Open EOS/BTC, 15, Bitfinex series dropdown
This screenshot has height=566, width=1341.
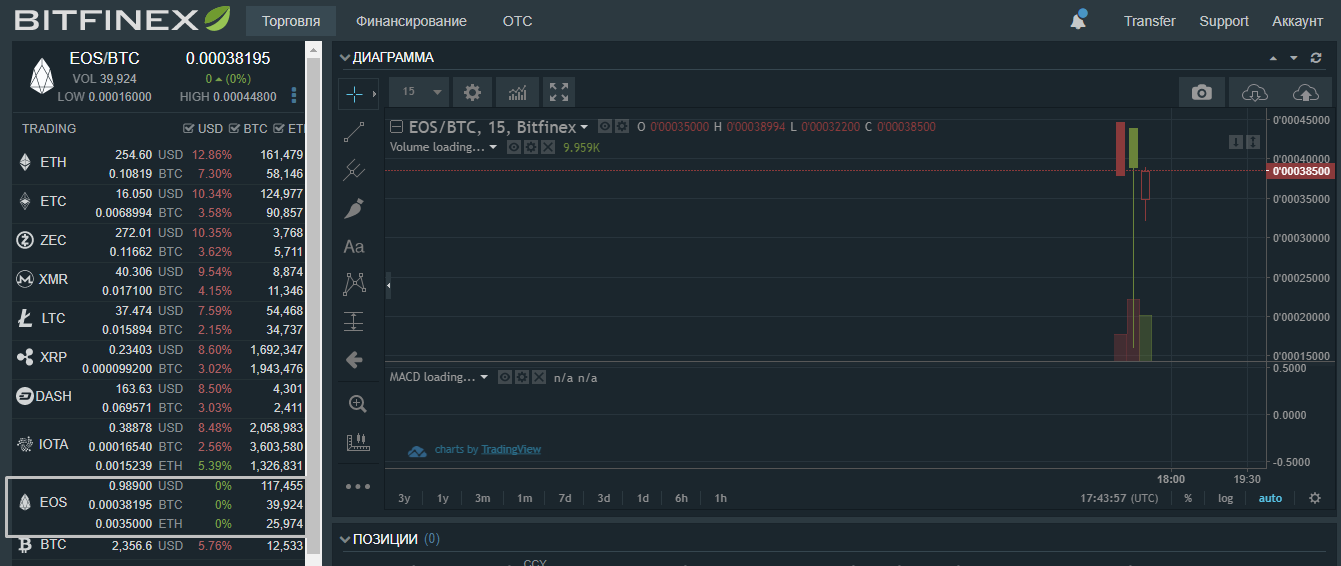pos(584,127)
